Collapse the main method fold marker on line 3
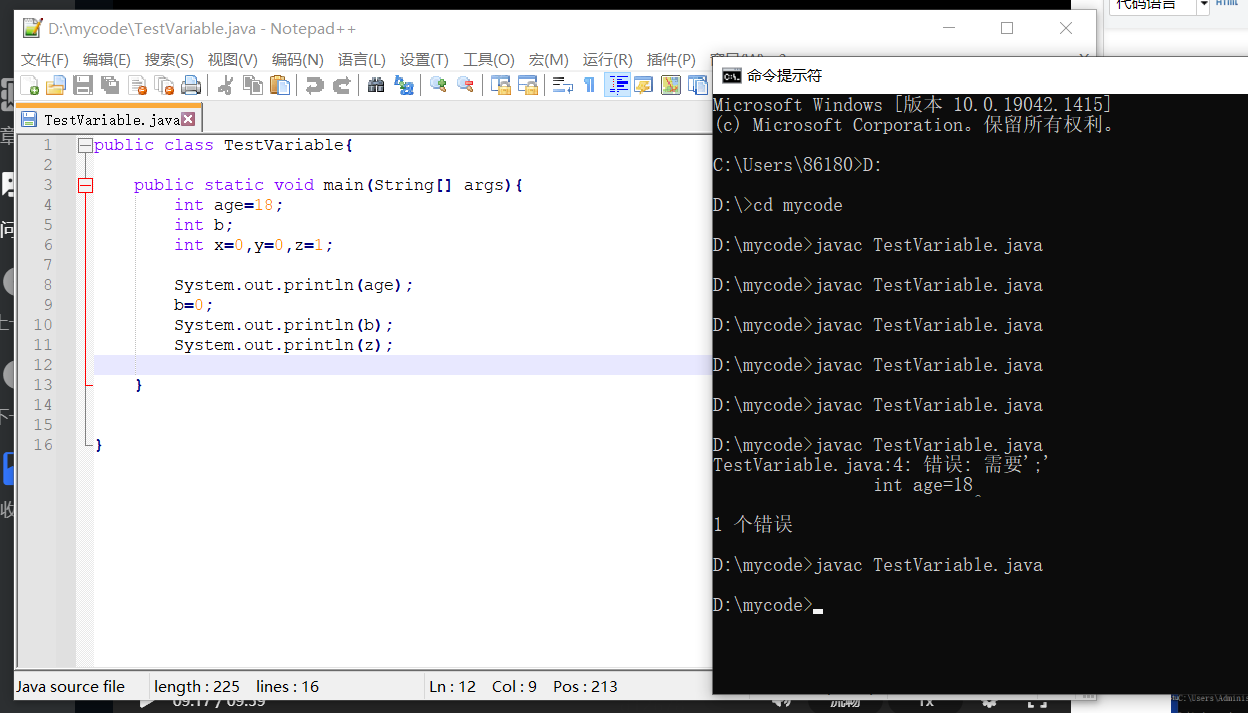Image resolution: width=1248 pixels, height=713 pixels. [85, 185]
